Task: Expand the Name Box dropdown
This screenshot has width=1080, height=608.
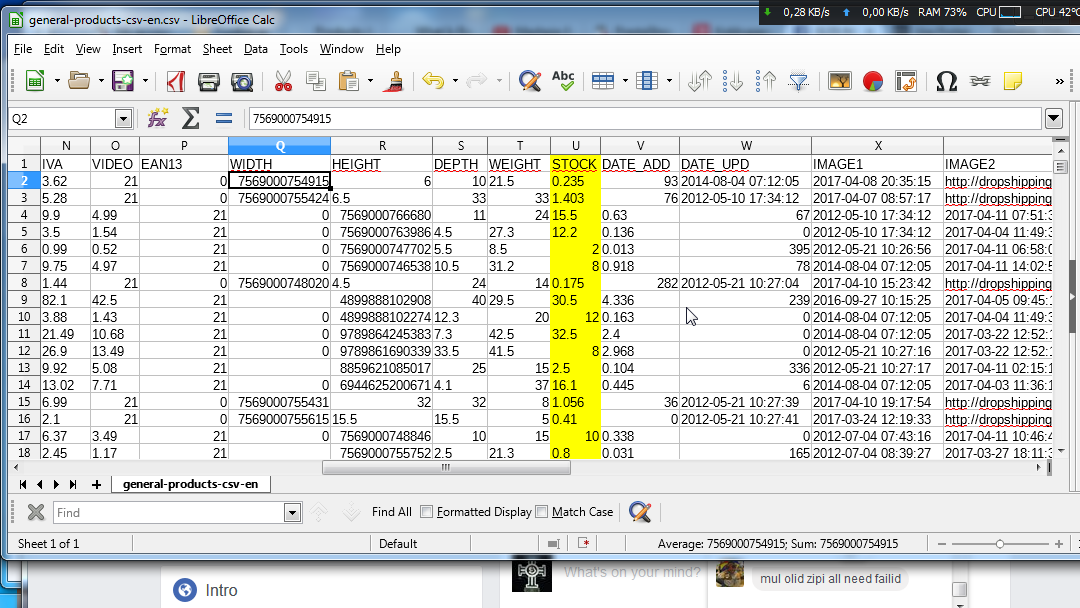Action: (x=123, y=119)
